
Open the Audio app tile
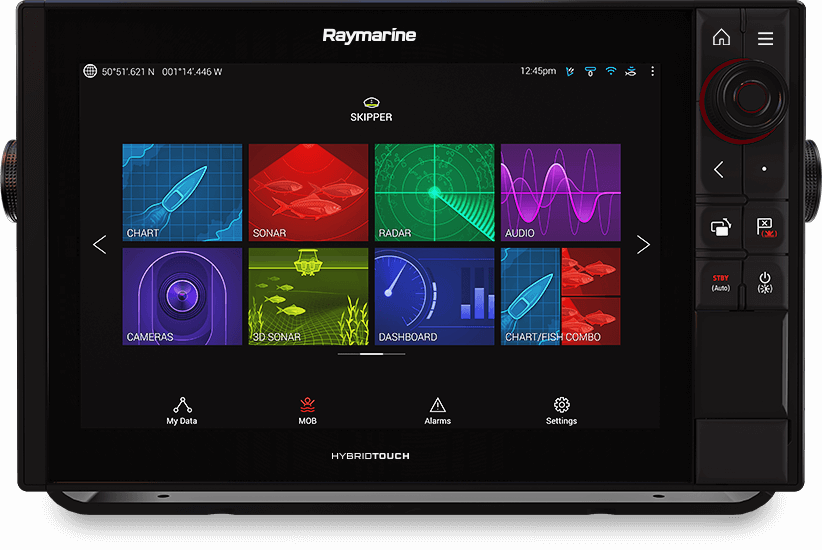[x=561, y=192]
